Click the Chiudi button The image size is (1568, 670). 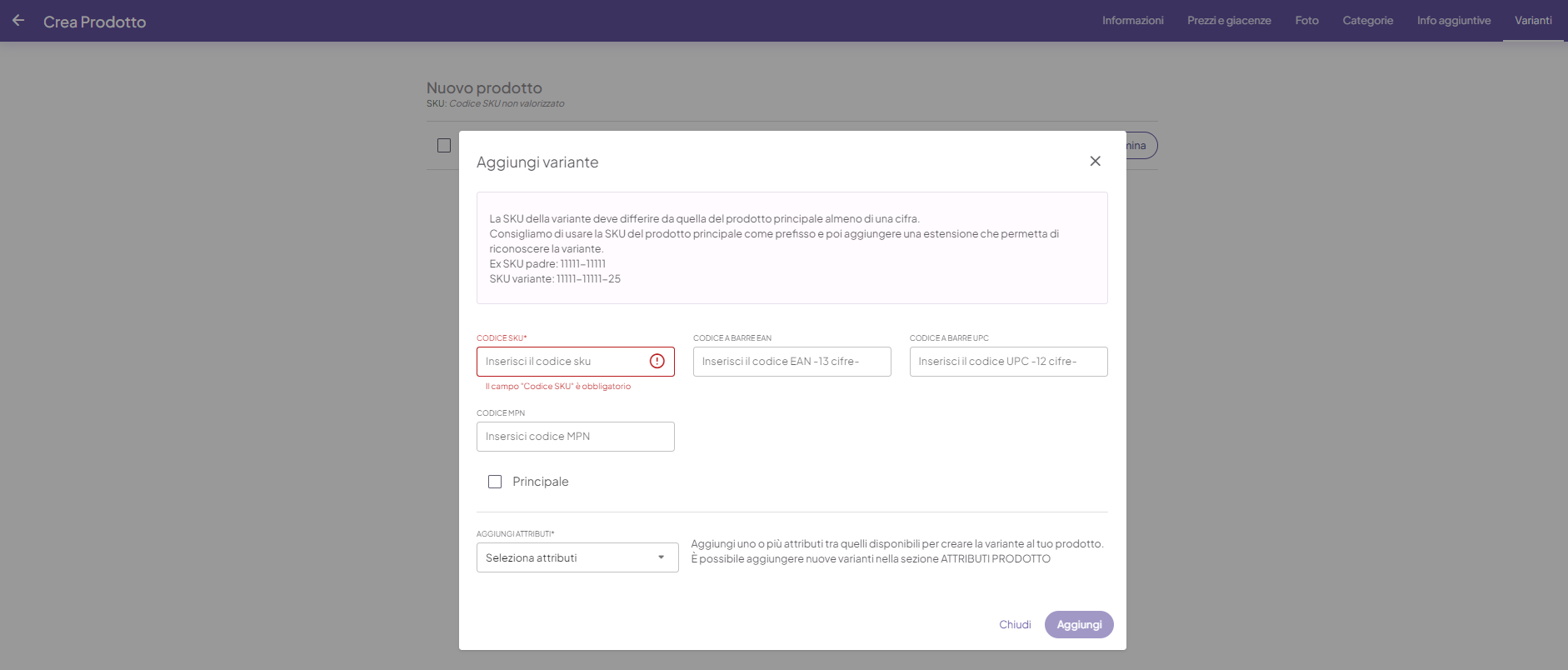tap(1015, 624)
